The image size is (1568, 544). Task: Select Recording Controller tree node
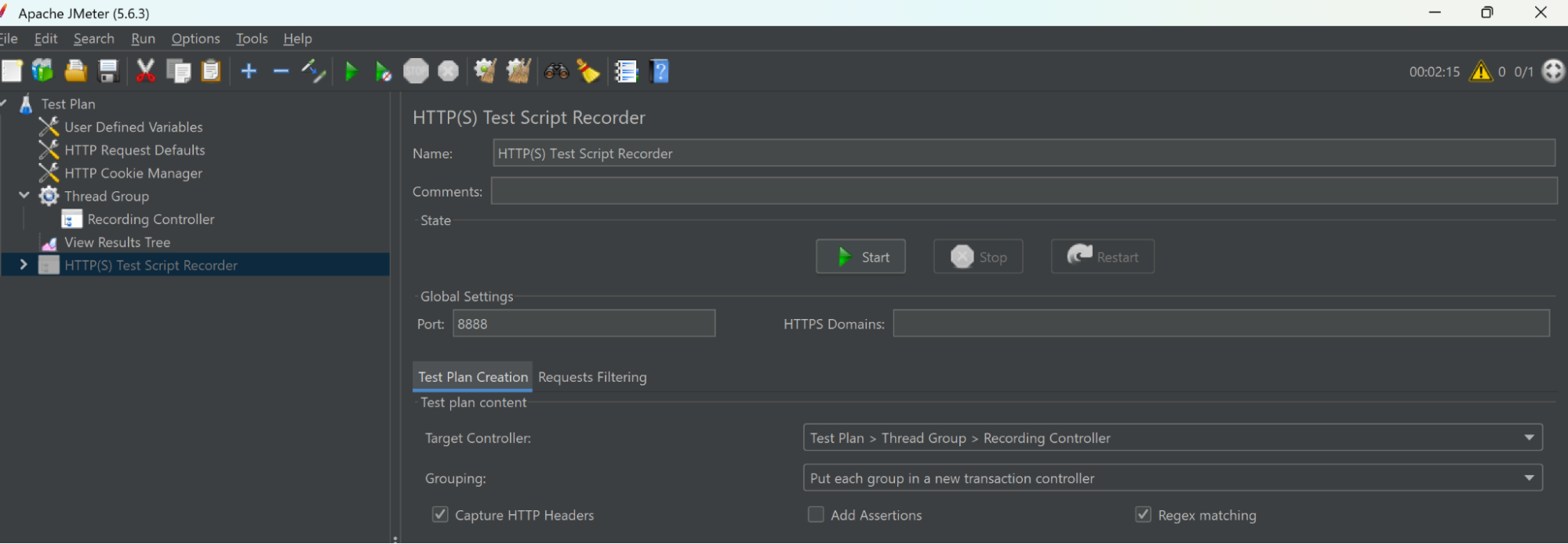[150, 219]
